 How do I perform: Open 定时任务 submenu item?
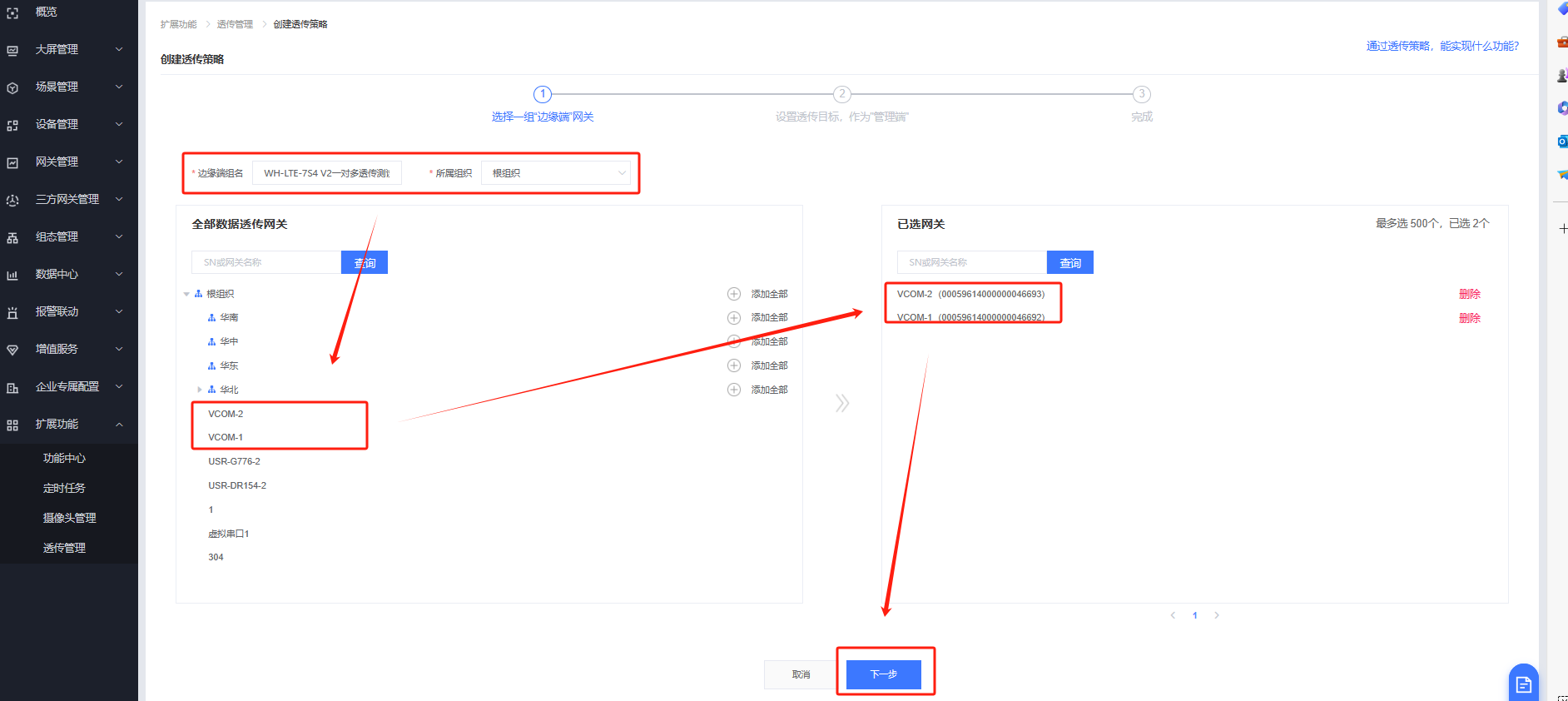point(64,489)
